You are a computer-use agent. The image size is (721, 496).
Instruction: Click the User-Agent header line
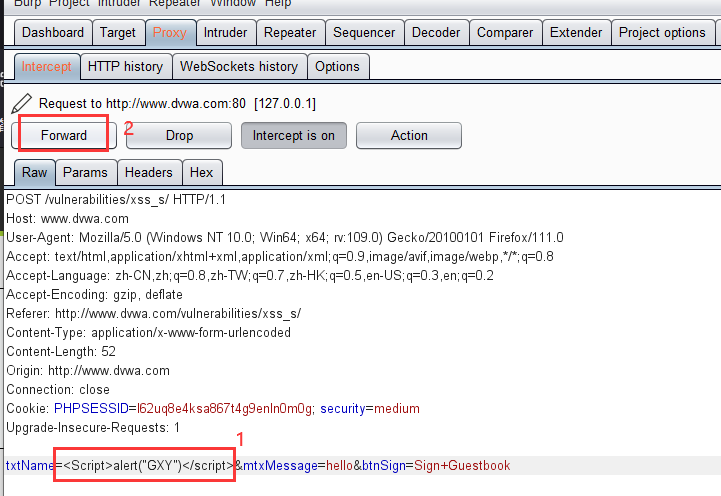[285, 238]
